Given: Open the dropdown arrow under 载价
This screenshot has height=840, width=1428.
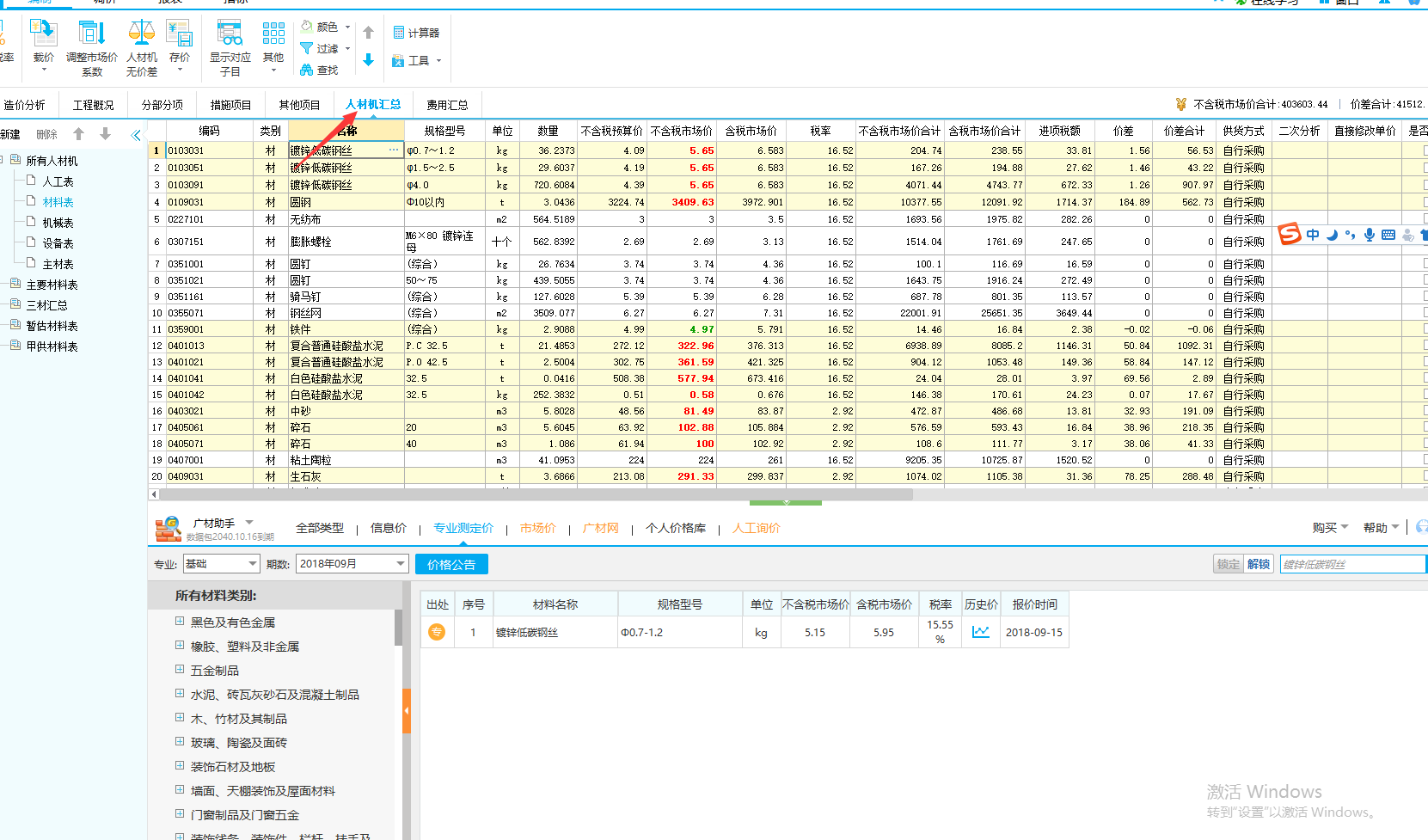Looking at the screenshot, I should pyautogui.click(x=44, y=71).
